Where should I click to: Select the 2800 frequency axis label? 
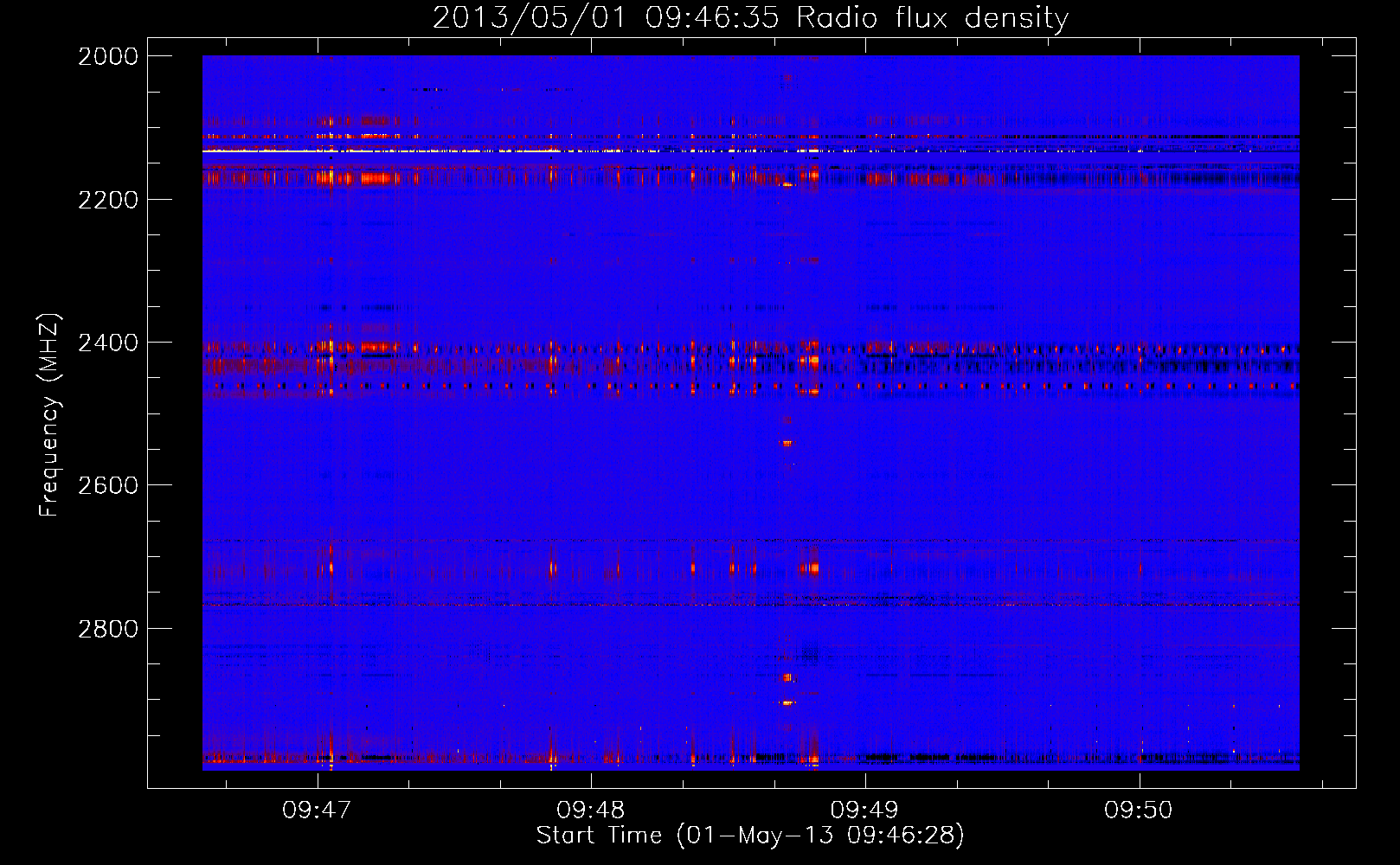[108, 629]
